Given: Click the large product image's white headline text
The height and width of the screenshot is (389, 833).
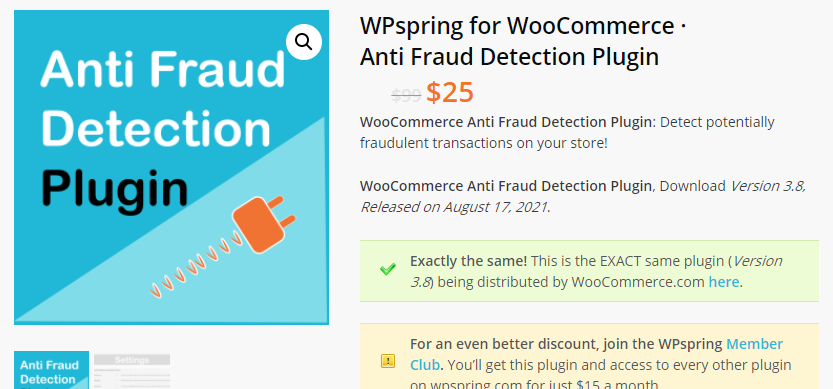Looking at the screenshot, I should [163, 98].
